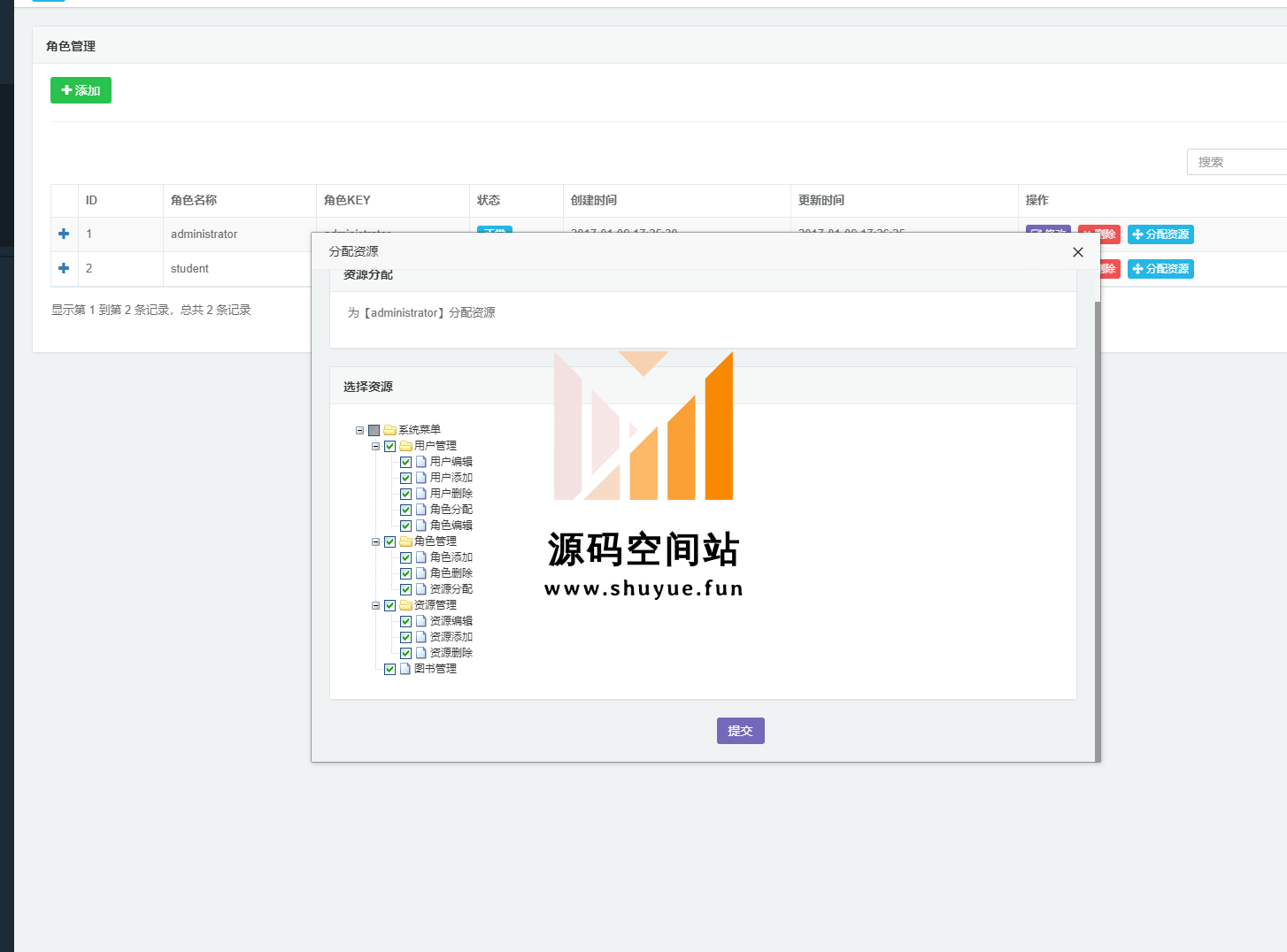Click the 资源添加 document icon

[x=421, y=637]
